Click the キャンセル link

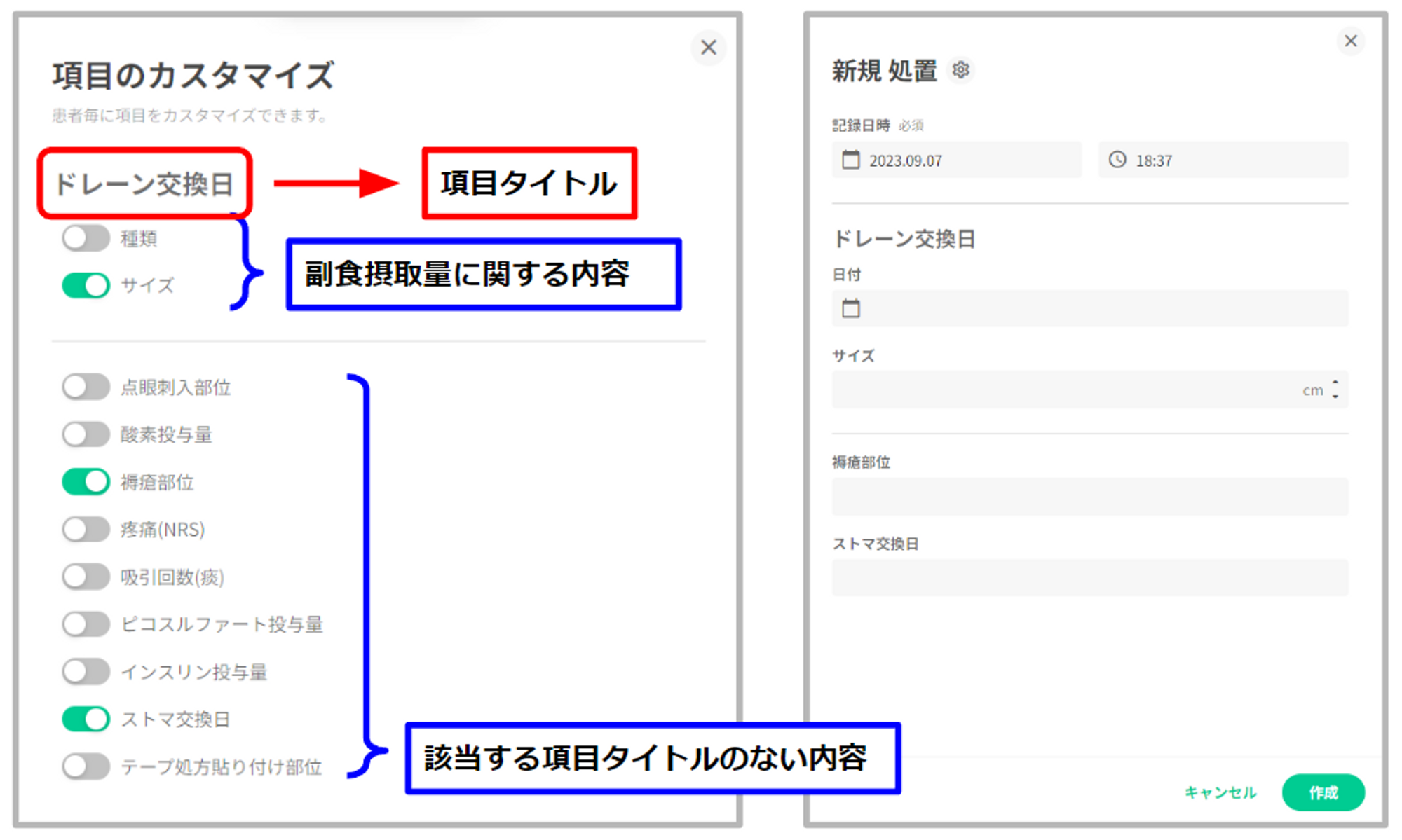(x=1220, y=792)
